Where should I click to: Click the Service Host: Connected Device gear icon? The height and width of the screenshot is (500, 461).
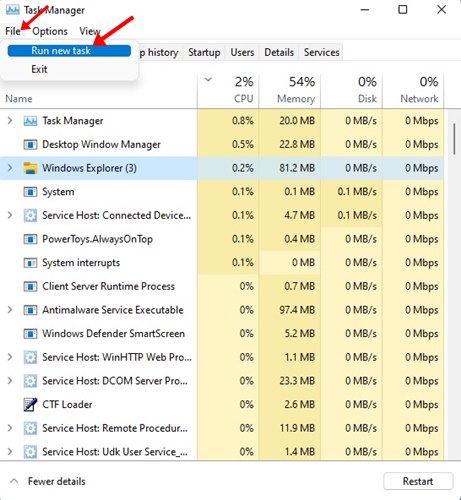[30, 216]
